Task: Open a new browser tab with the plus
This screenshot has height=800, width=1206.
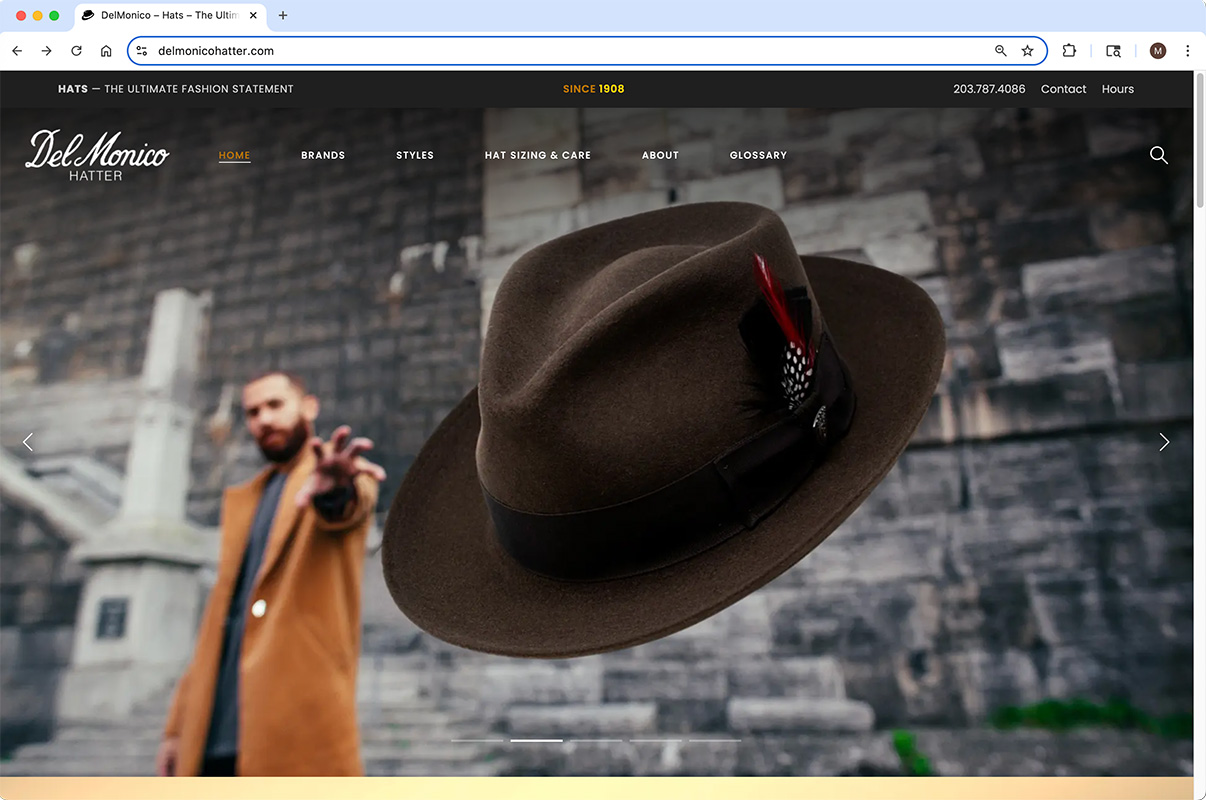Action: click(x=282, y=15)
